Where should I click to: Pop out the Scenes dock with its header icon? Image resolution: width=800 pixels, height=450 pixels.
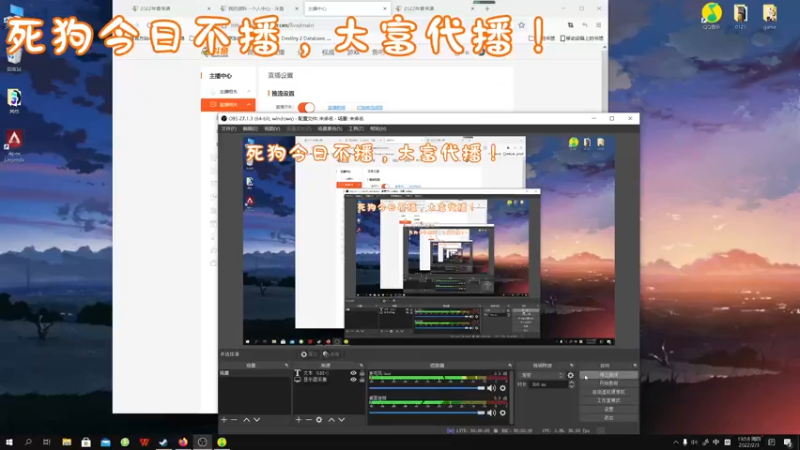click(x=286, y=365)
